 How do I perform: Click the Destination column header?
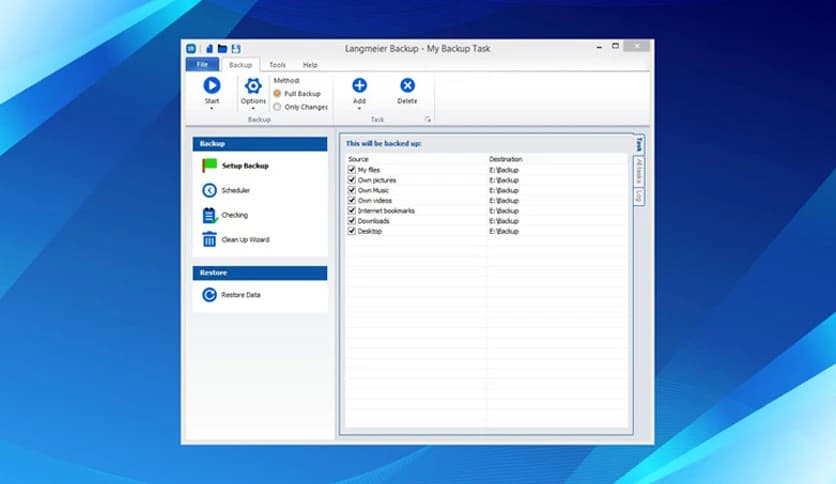[506, 159]
